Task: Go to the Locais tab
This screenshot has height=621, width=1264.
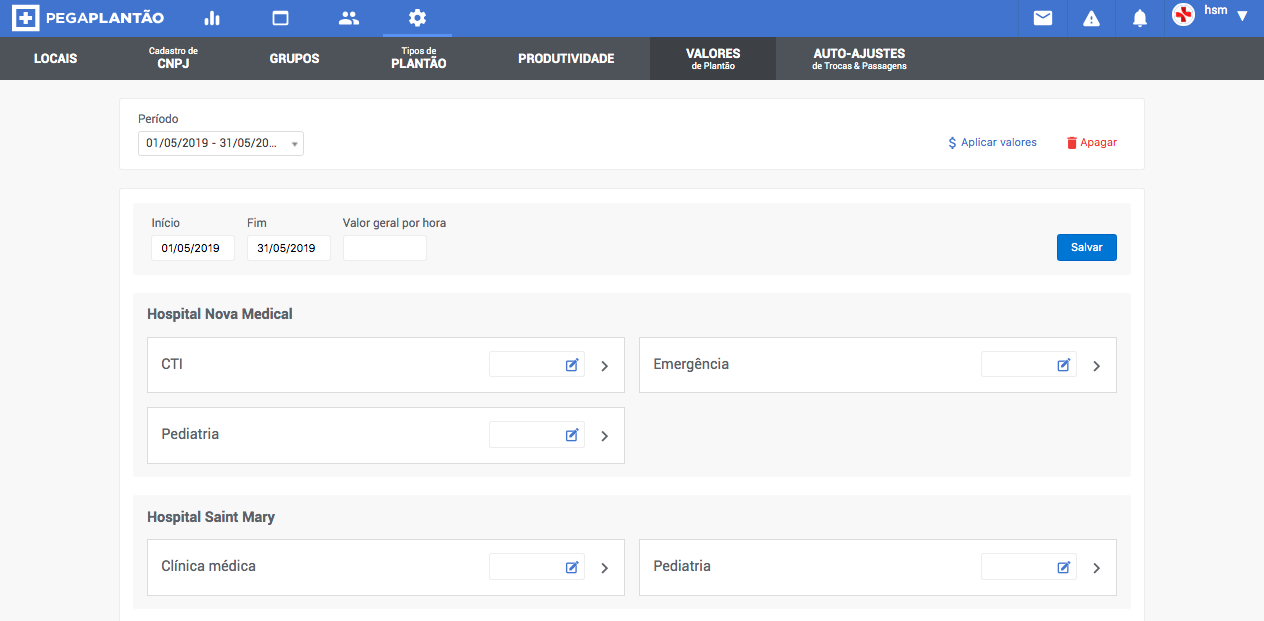Action: point(55,59)
